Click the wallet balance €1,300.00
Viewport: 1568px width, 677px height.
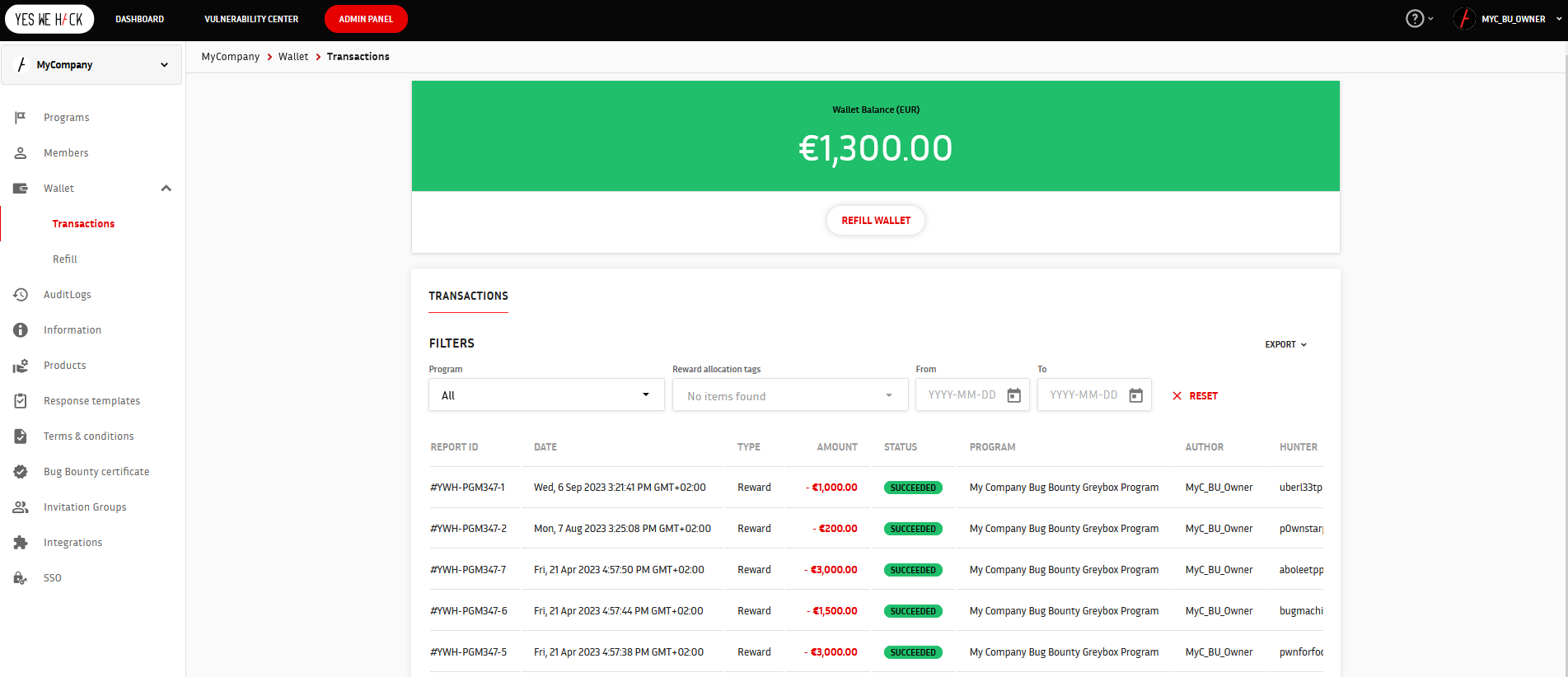[876, 148]
